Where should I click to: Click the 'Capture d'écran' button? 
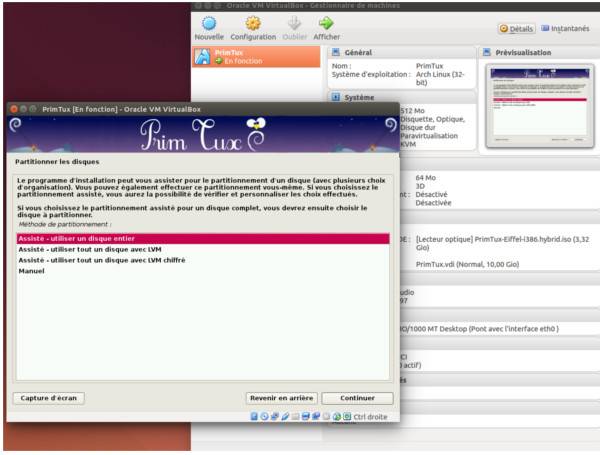click(49, 398)
